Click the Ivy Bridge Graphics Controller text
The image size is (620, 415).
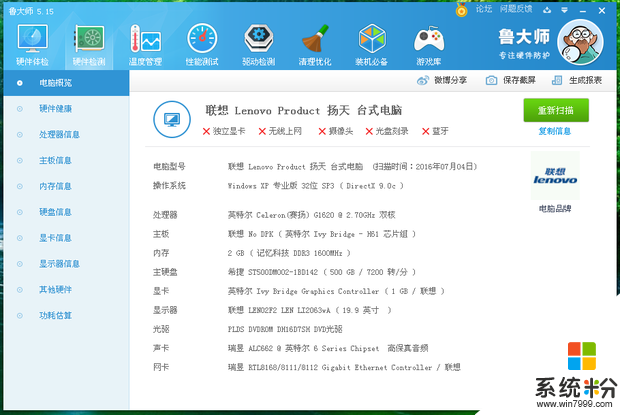point(336,291)
